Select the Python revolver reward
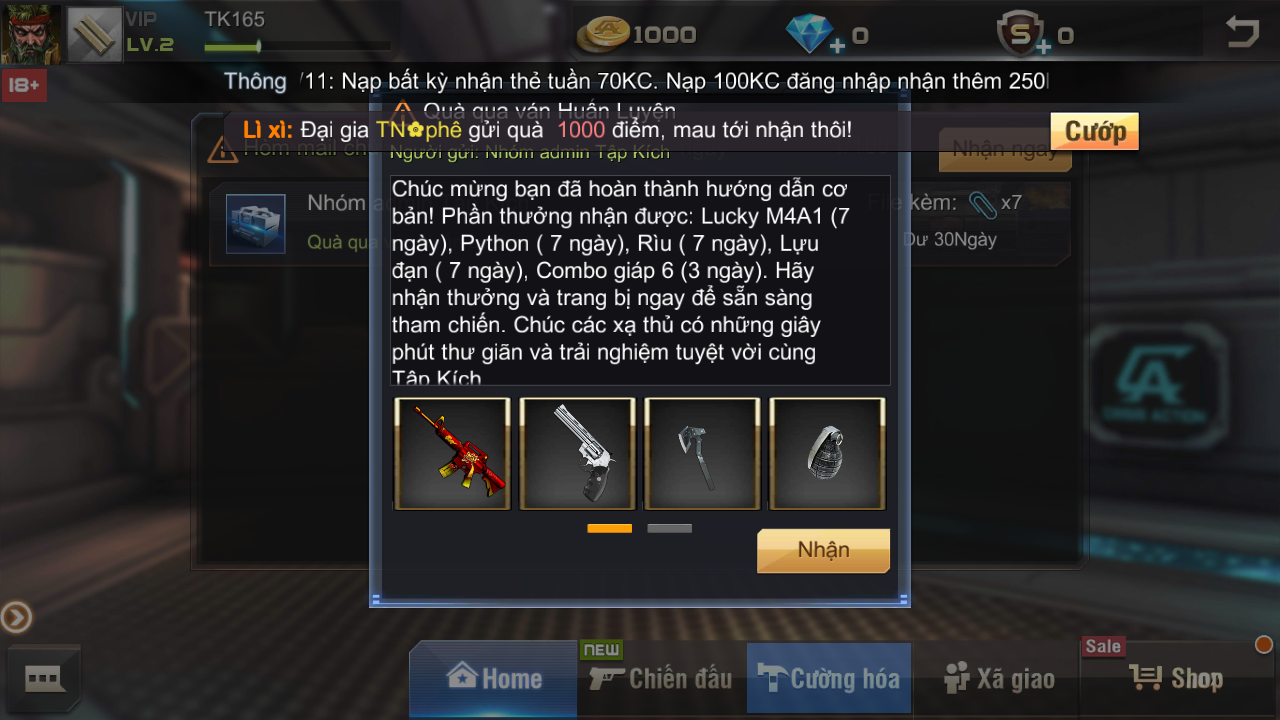1280x720 pixels. 578,454
